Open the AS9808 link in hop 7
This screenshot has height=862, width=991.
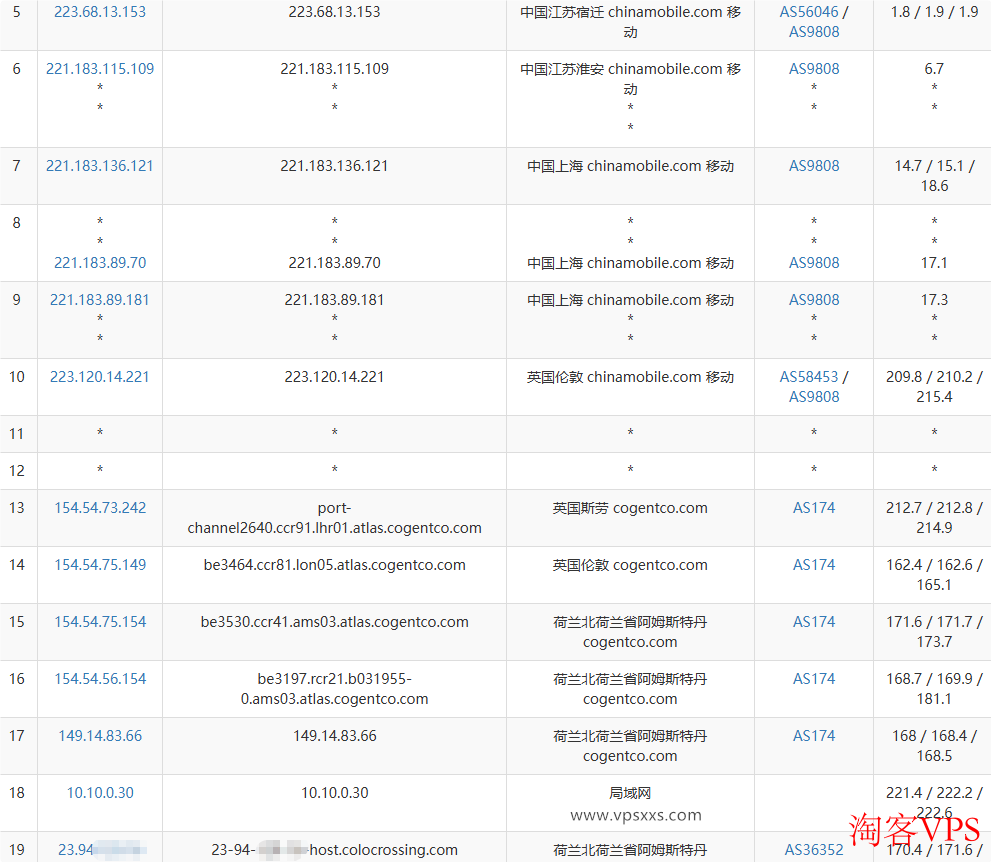coord(814,166)
